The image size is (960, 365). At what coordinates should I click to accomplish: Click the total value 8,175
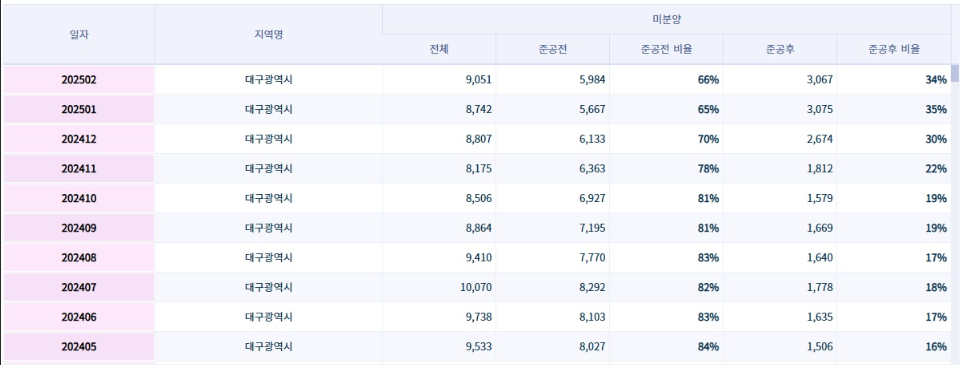(479, 169)
